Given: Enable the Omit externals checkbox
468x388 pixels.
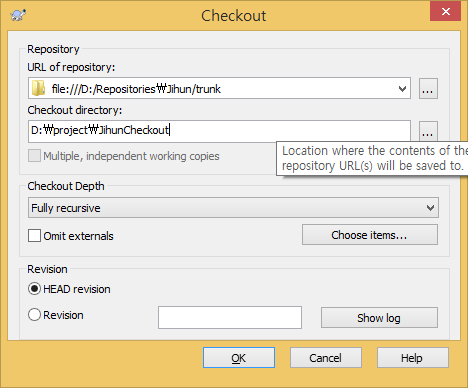Looking at the screenshot, I should 34,235.
